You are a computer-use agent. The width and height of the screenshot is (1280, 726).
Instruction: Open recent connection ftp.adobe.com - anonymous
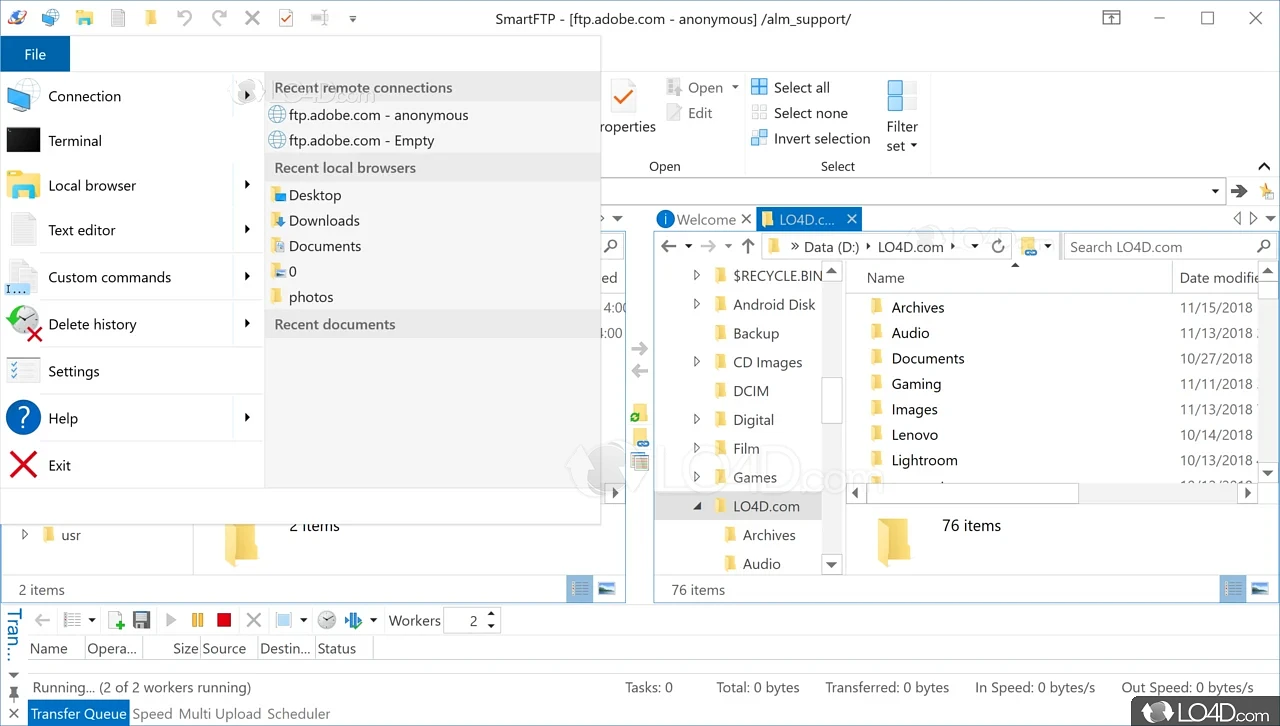click(378, 115)
